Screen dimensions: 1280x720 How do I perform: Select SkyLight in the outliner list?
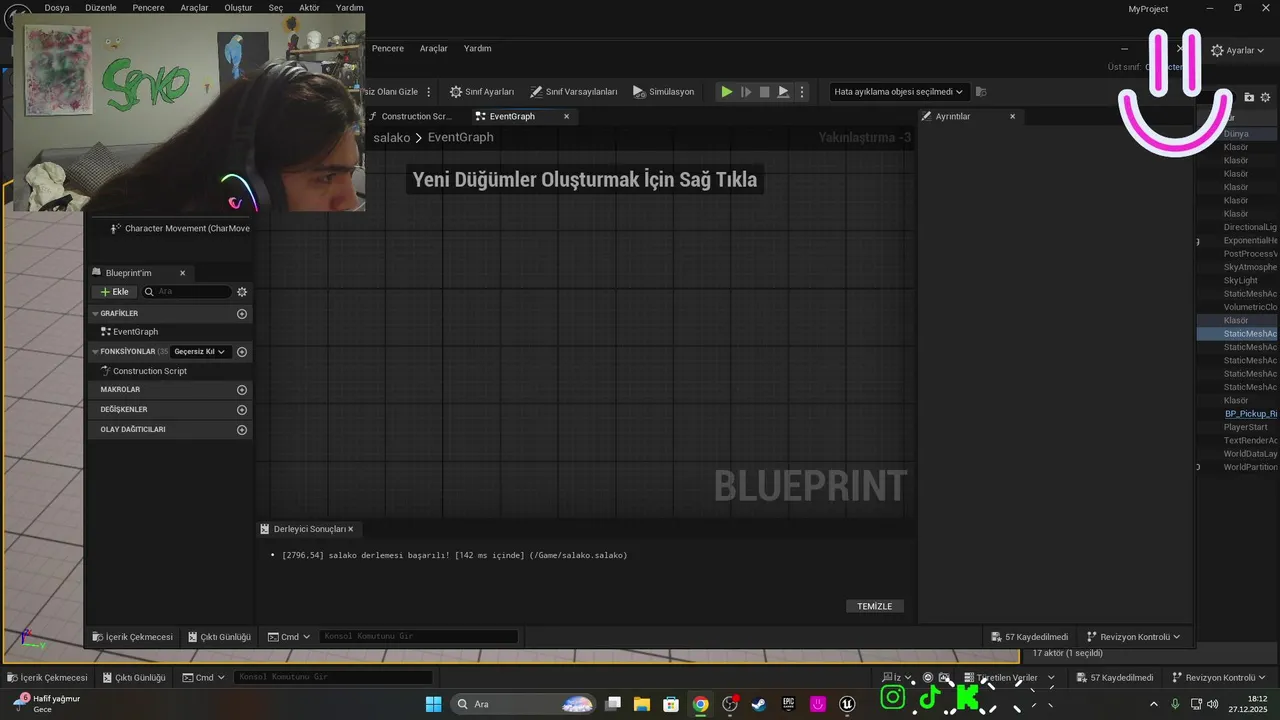[1241, 281]
